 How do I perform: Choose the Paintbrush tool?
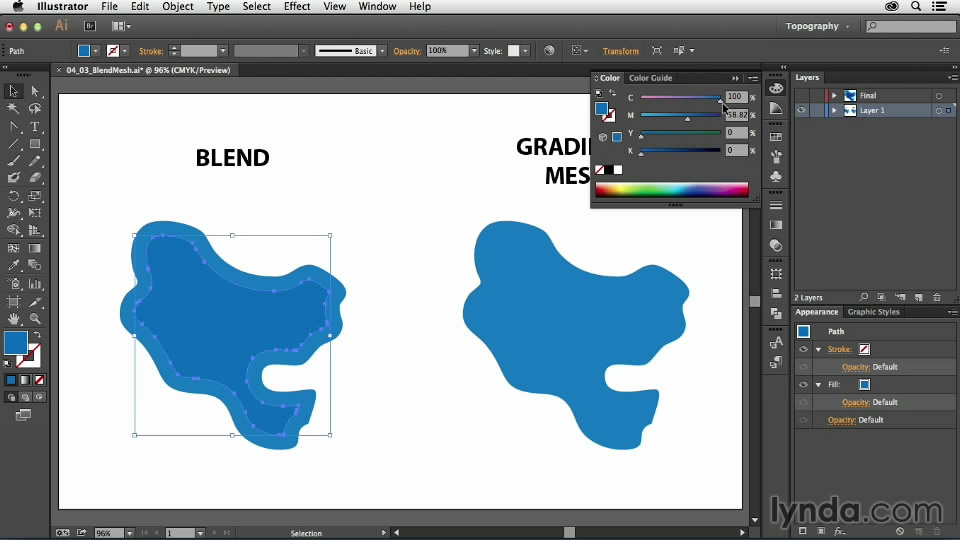point(13,161)
